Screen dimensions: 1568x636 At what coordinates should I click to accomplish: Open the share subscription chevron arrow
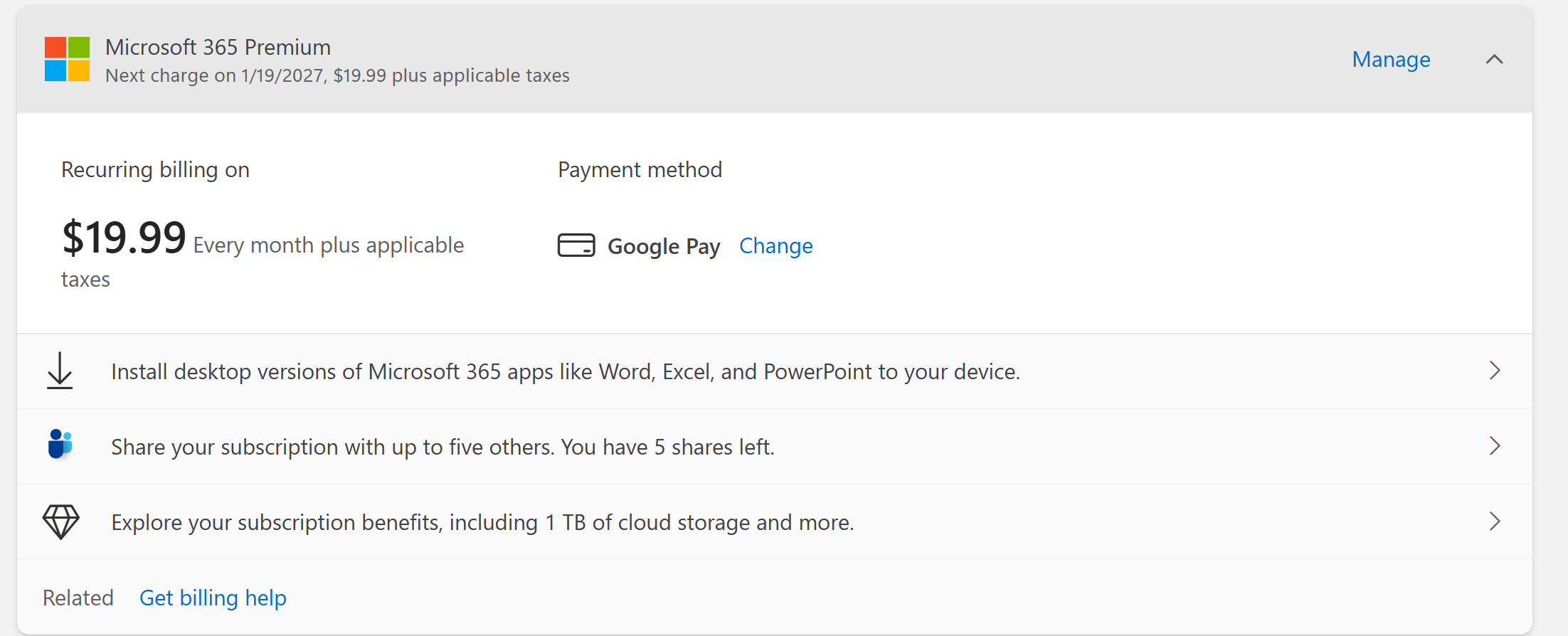[x=1495, y=446]
